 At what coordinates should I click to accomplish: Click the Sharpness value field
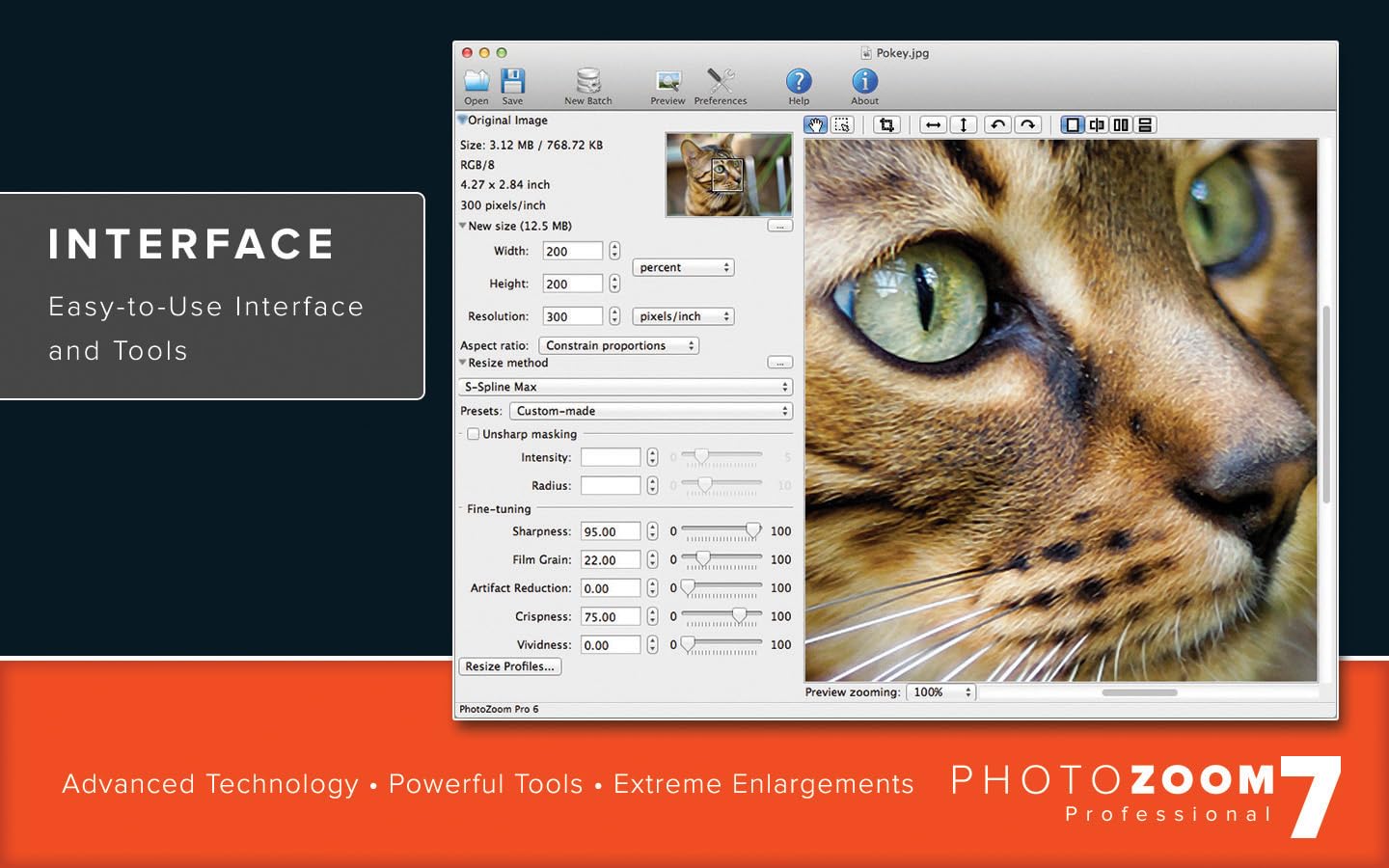[611, 531]
